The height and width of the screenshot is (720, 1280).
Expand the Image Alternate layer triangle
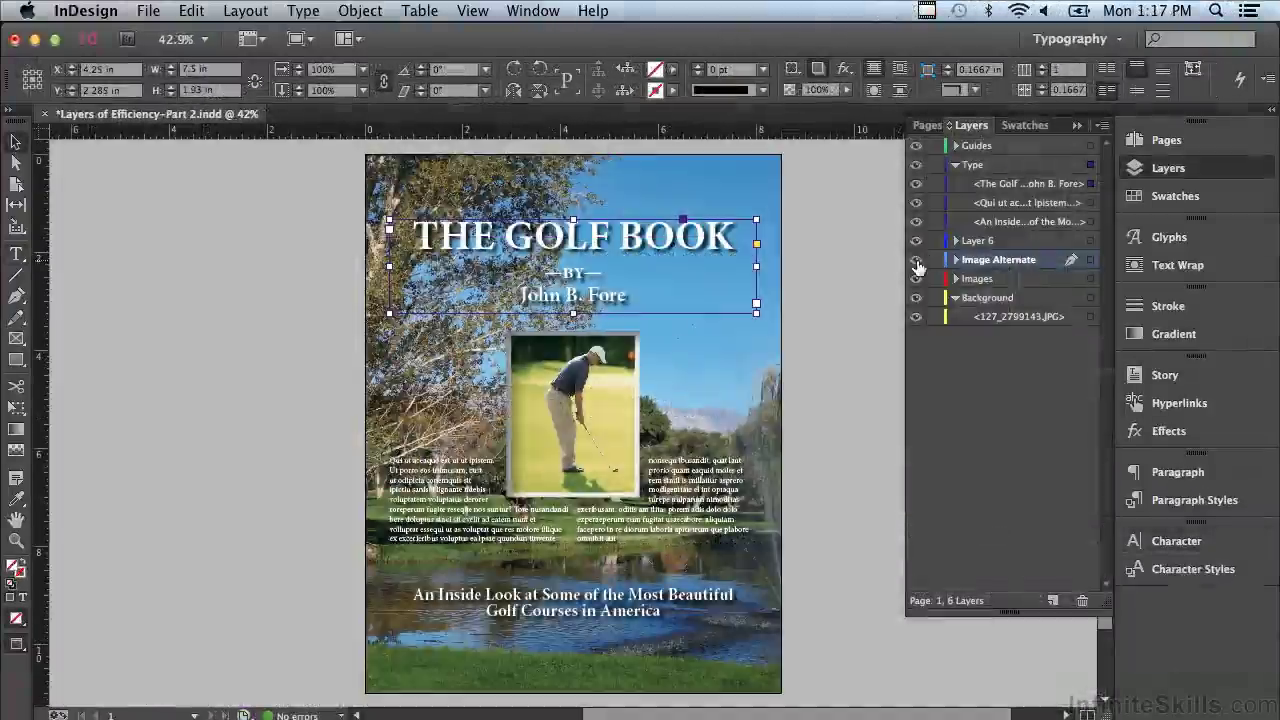pos(956,260)
